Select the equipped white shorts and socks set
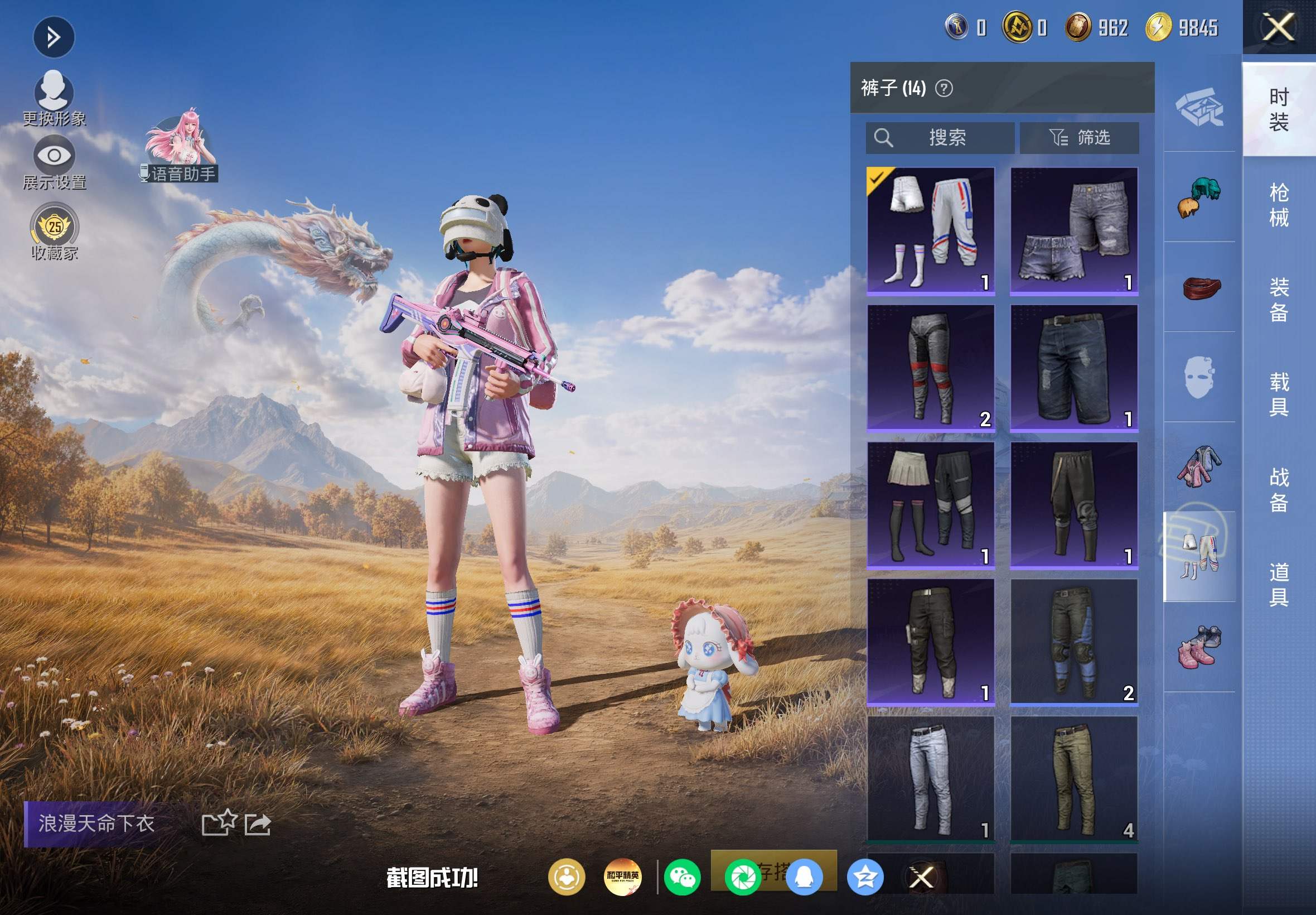 (931, 231)
